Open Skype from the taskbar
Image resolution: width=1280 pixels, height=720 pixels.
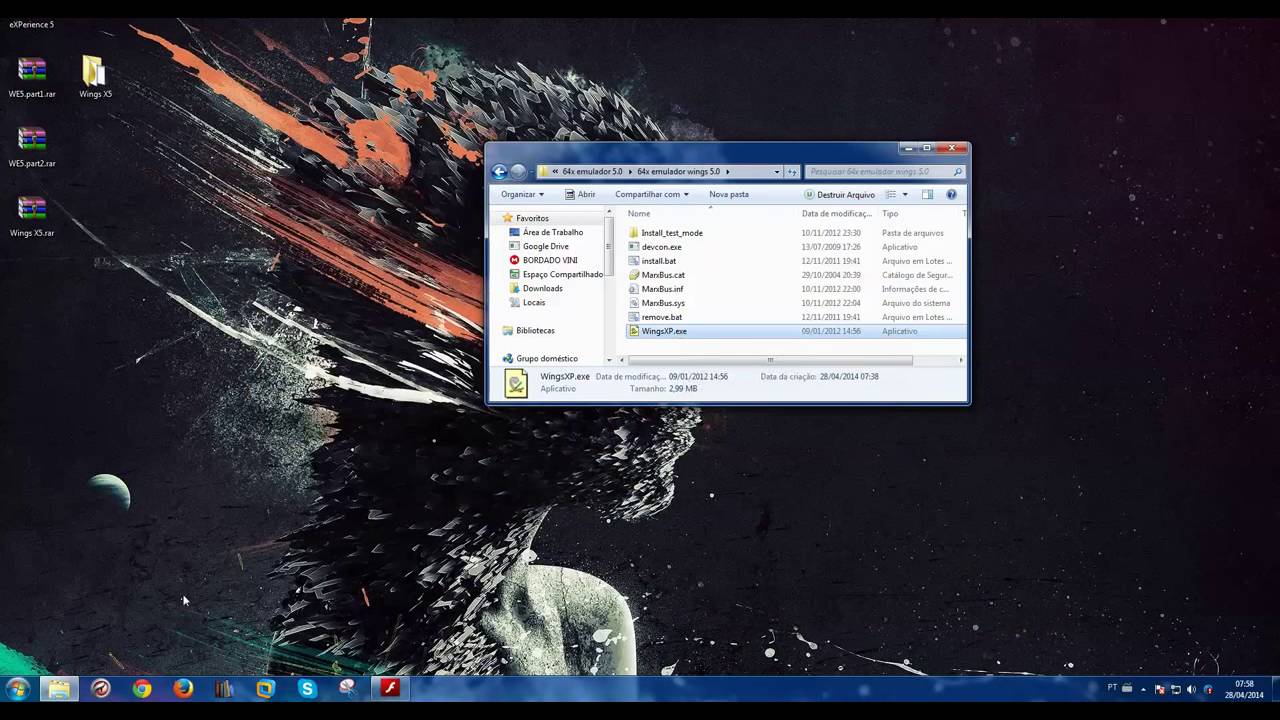tap(307, 689)
